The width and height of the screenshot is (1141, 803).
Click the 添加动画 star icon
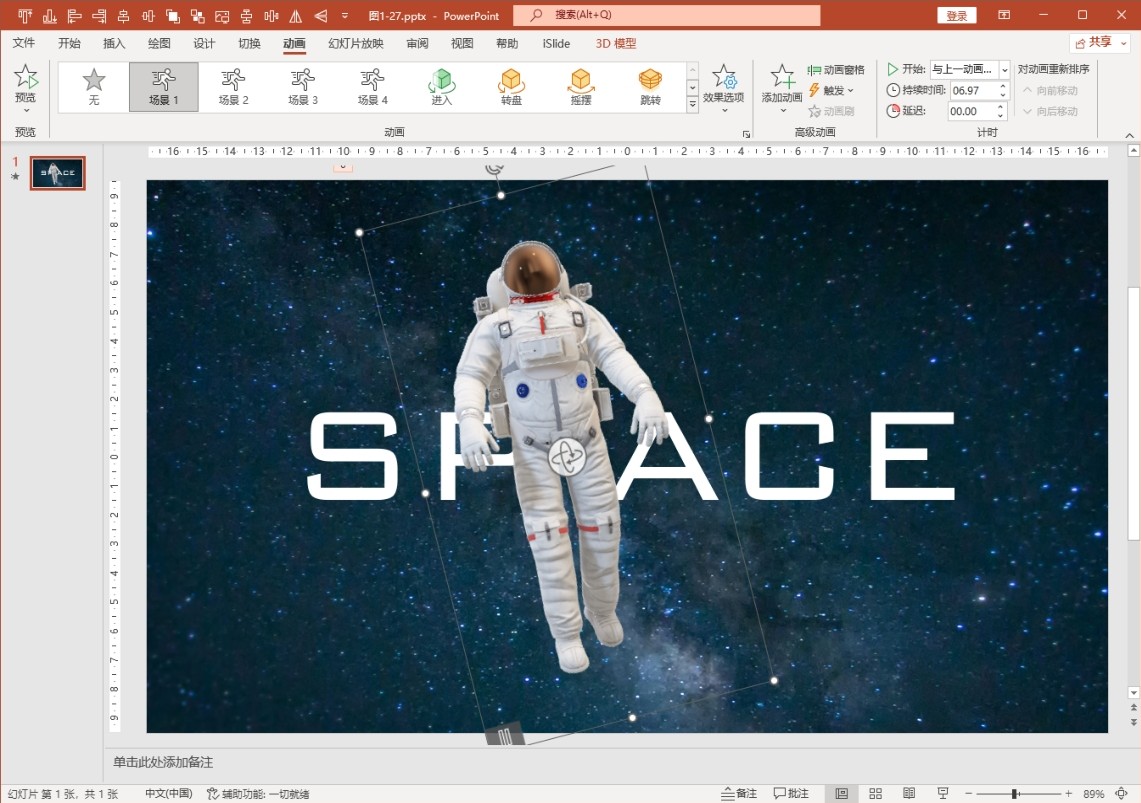click(x=782, y=78)
